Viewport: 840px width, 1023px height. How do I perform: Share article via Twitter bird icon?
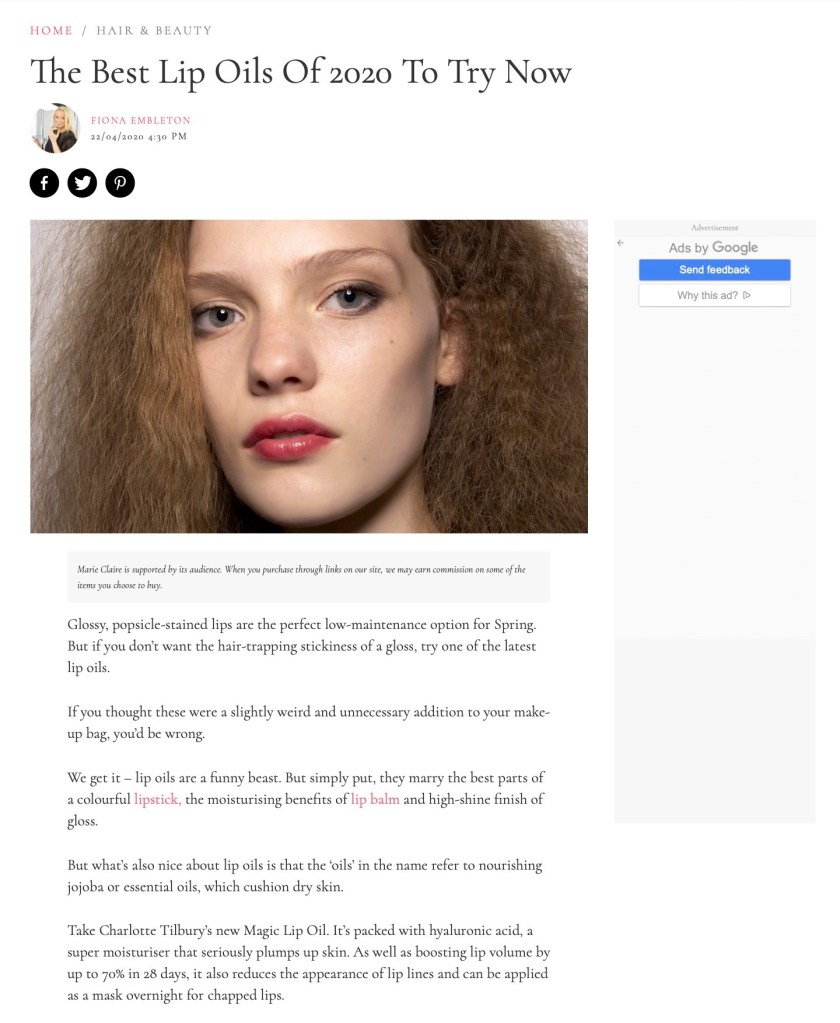pos(82,183)
